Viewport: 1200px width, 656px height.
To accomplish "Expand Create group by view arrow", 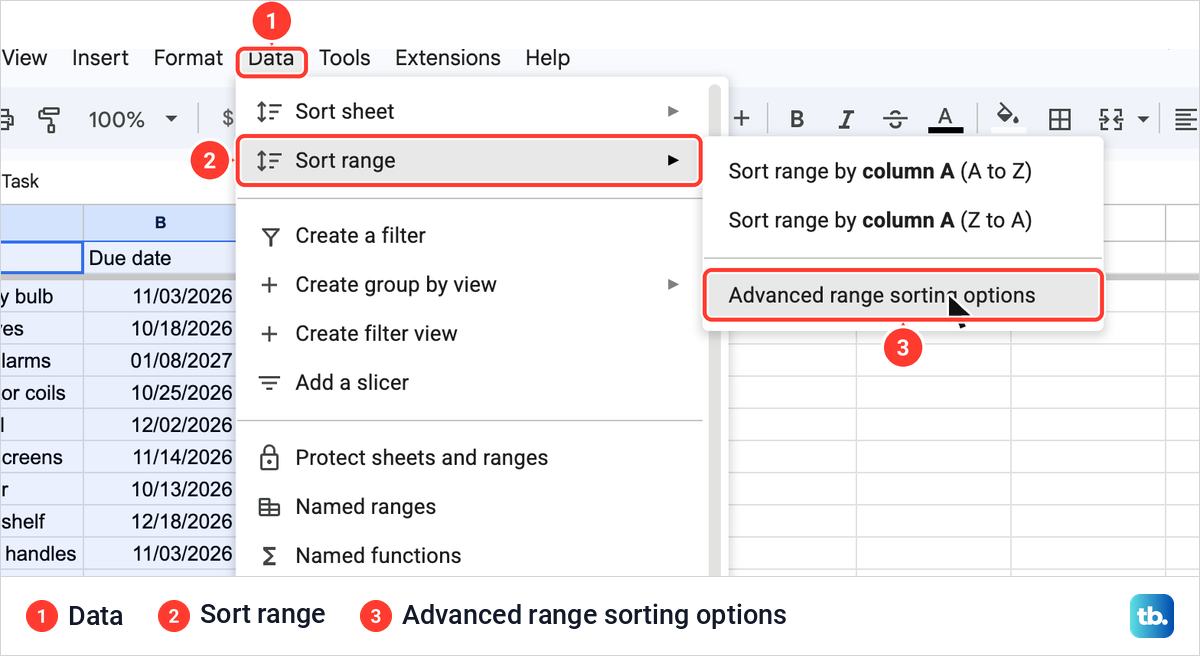I will [x=673, y=285].
